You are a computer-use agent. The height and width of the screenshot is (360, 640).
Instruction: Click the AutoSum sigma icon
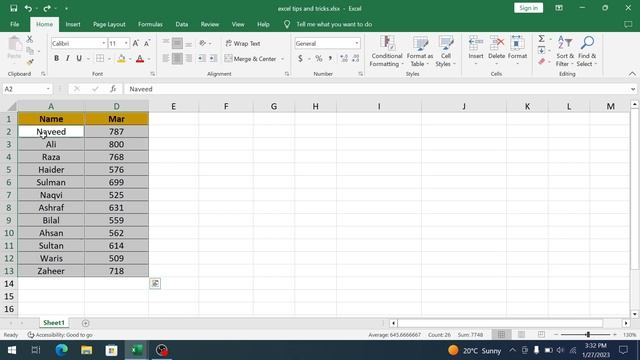click(x=541, y=39)
